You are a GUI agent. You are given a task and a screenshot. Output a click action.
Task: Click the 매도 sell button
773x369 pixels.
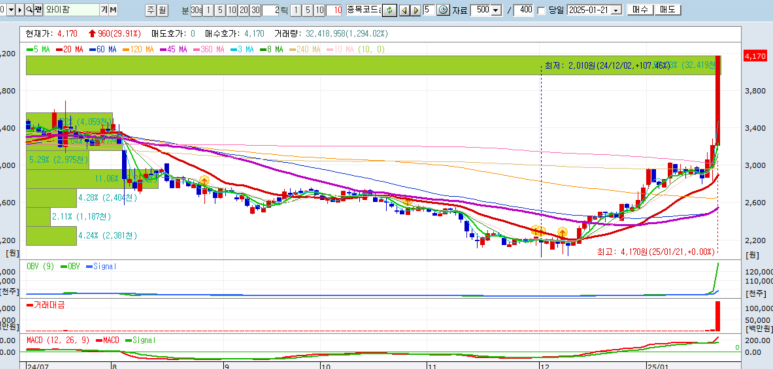[668, 9]
